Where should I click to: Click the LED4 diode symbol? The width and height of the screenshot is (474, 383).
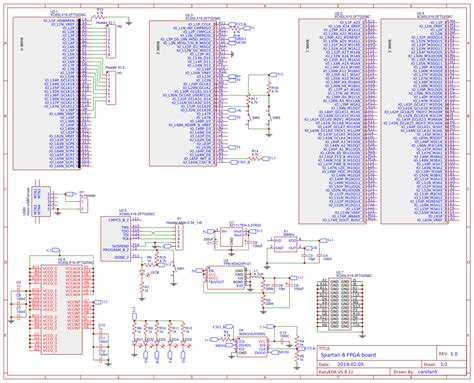click(170, 342)
